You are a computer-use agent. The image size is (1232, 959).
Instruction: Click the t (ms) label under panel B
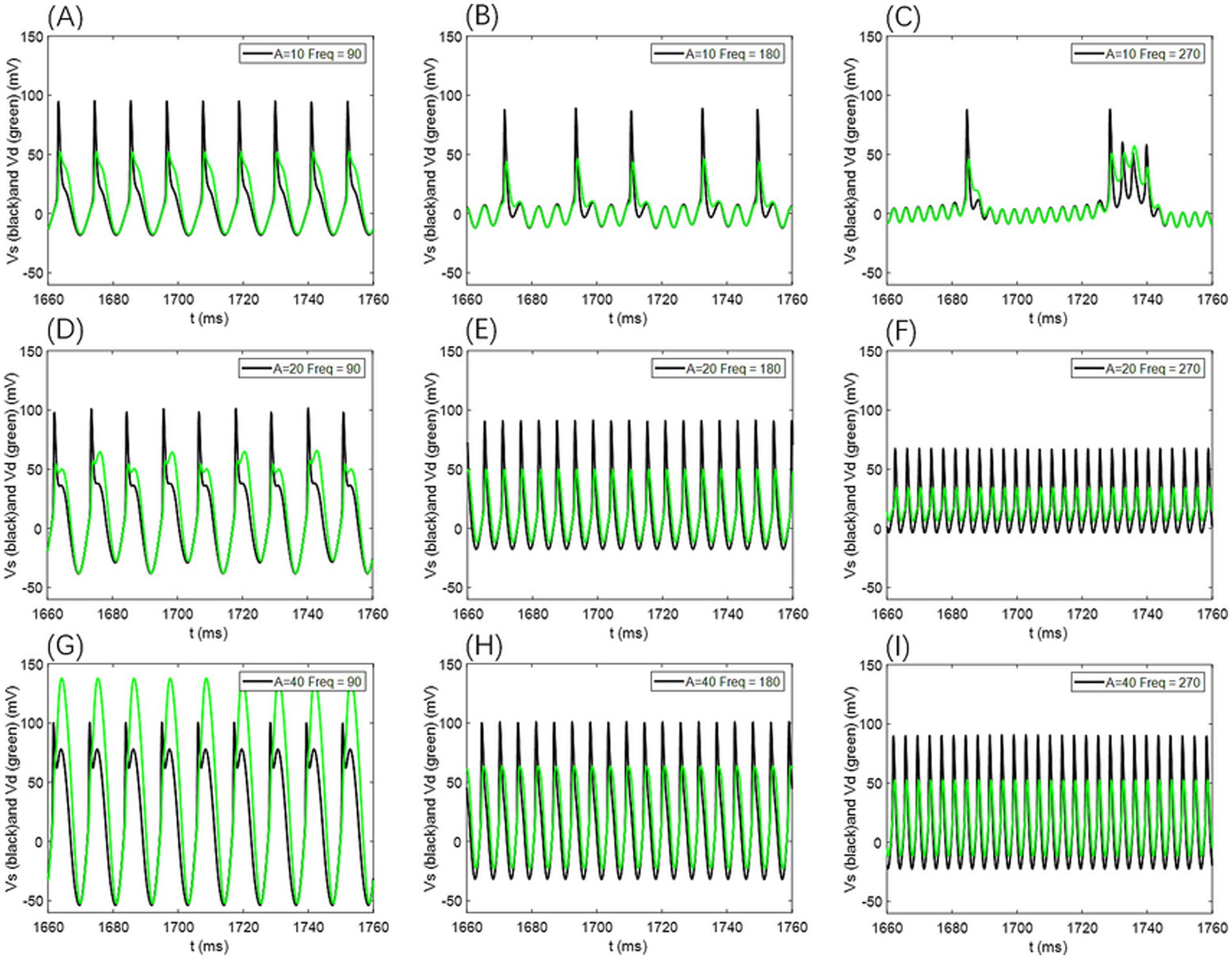[628, 318]
